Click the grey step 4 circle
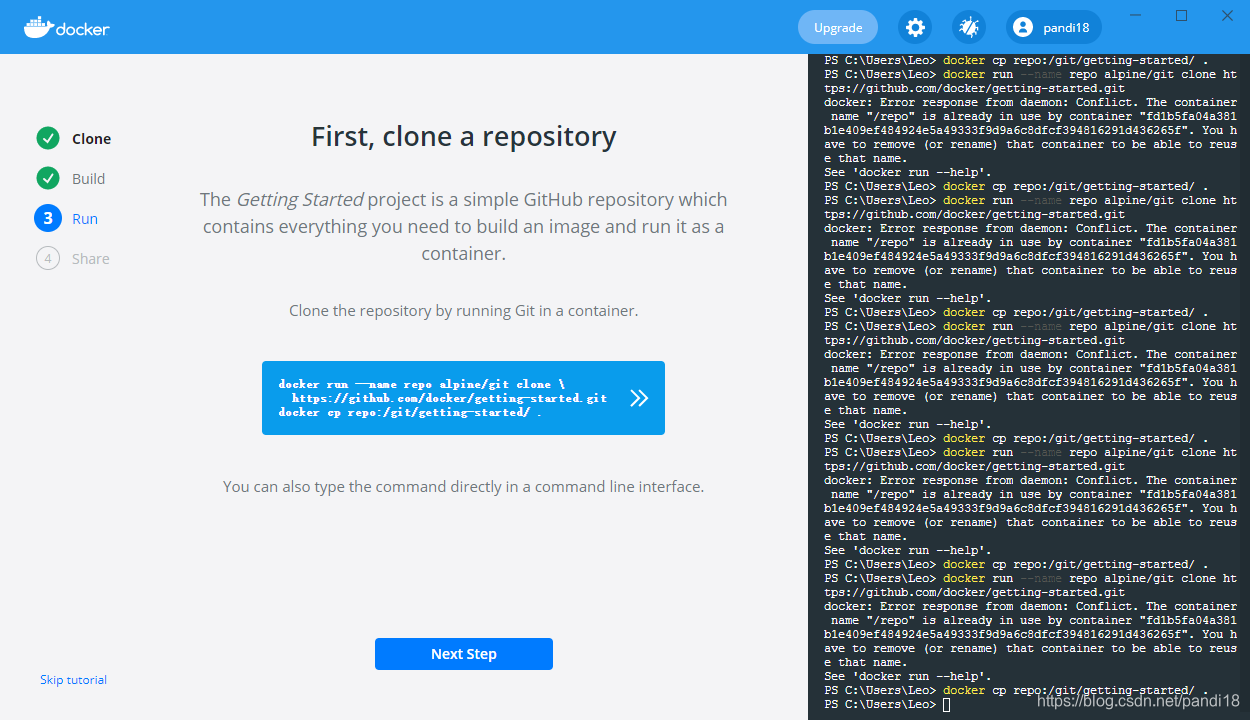This screenshot has height=720, width=1250. coord(48,258)
